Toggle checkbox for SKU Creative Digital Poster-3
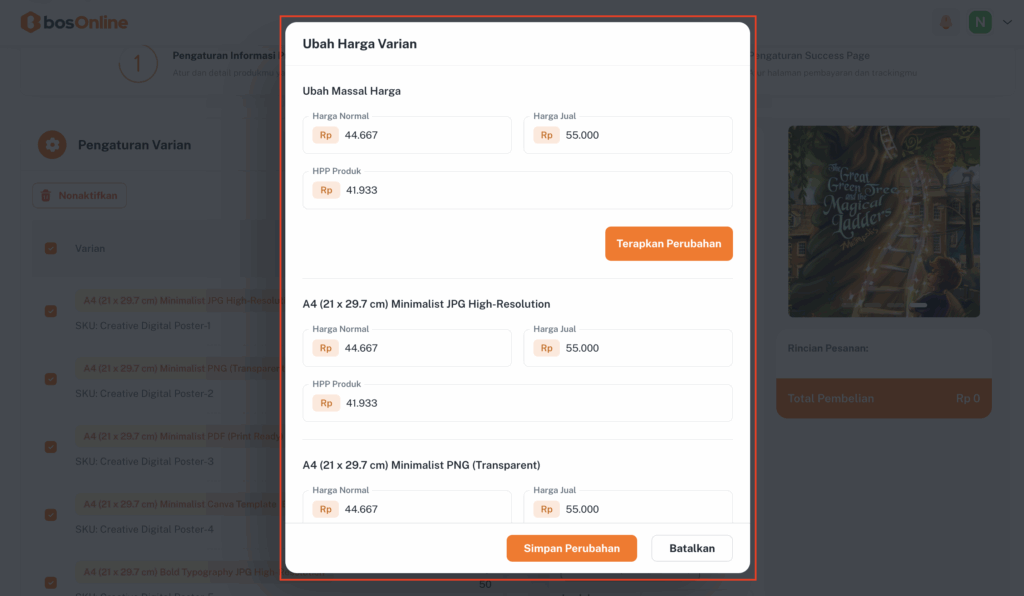Viewport: 1024px width, 596px height. (51, 447)
